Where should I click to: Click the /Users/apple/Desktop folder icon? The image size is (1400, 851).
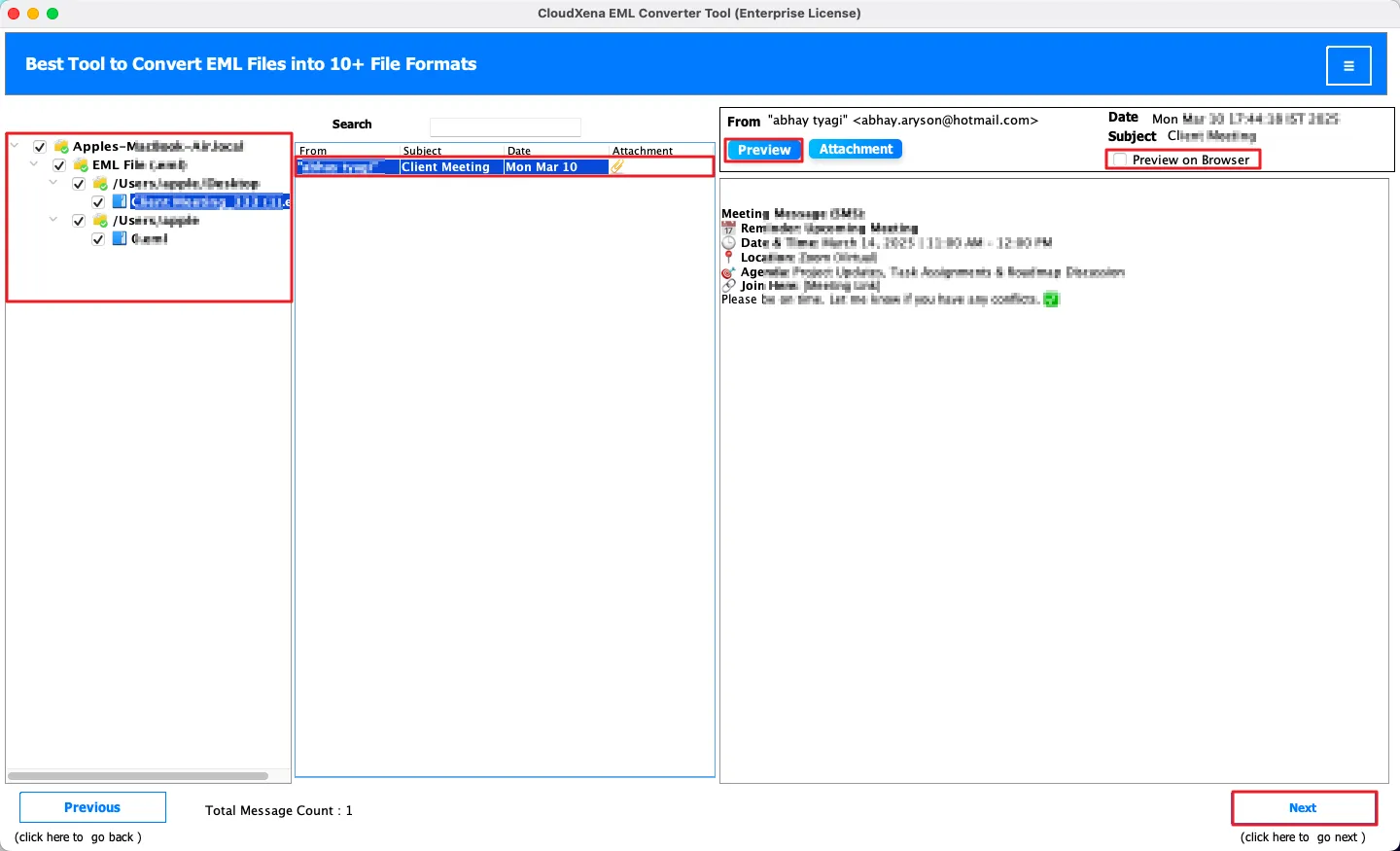tap(100, 184)
